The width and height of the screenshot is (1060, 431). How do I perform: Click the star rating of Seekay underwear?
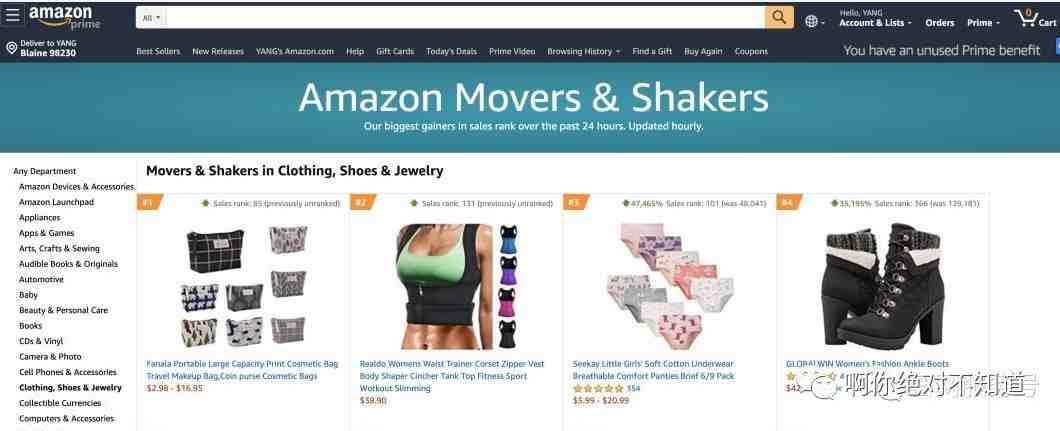click(x=598, y=388)
